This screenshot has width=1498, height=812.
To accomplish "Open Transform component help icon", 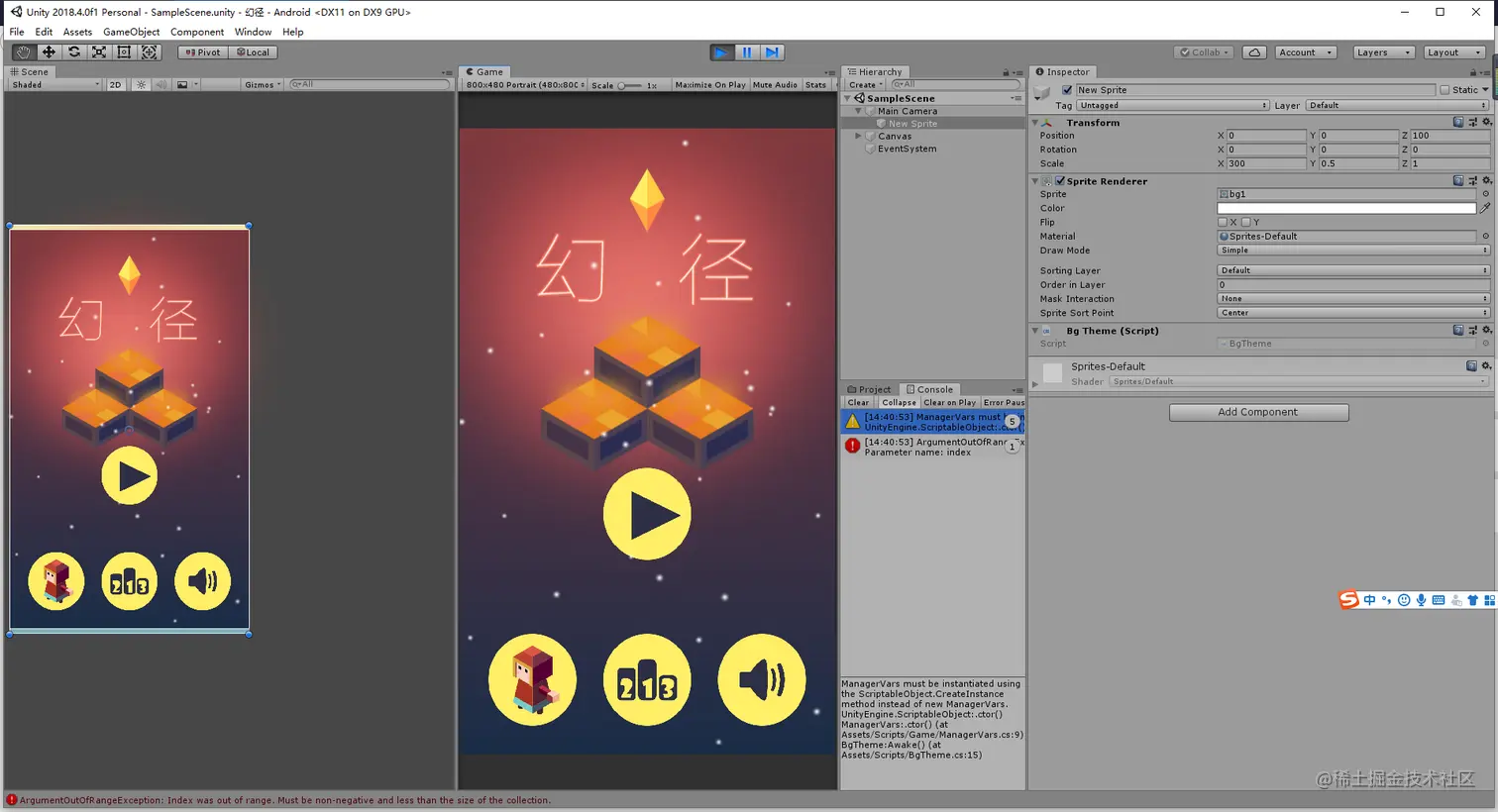I will [x=1458, y=123].
